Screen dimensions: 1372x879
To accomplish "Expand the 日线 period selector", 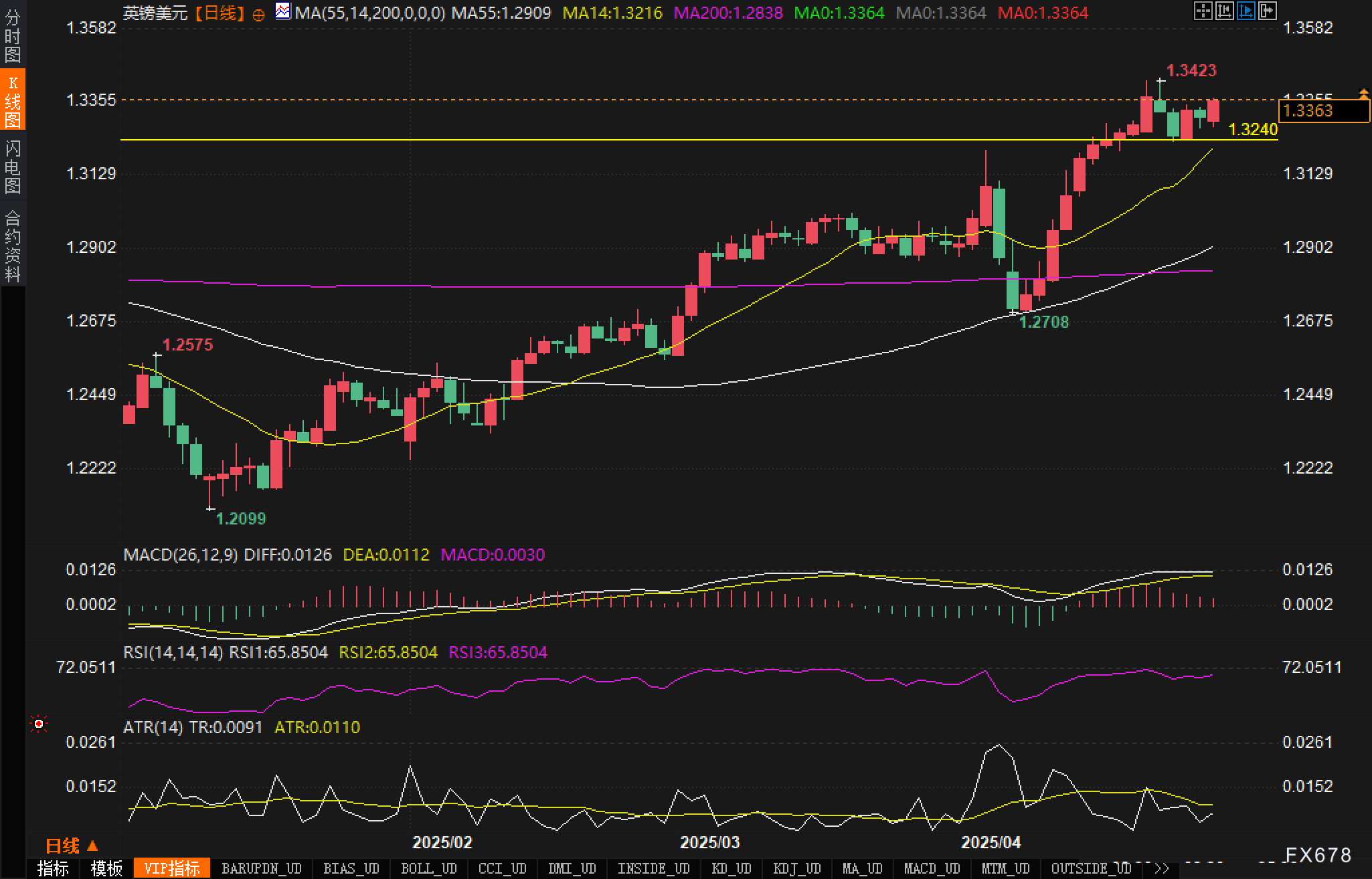I will click(72, 846).
